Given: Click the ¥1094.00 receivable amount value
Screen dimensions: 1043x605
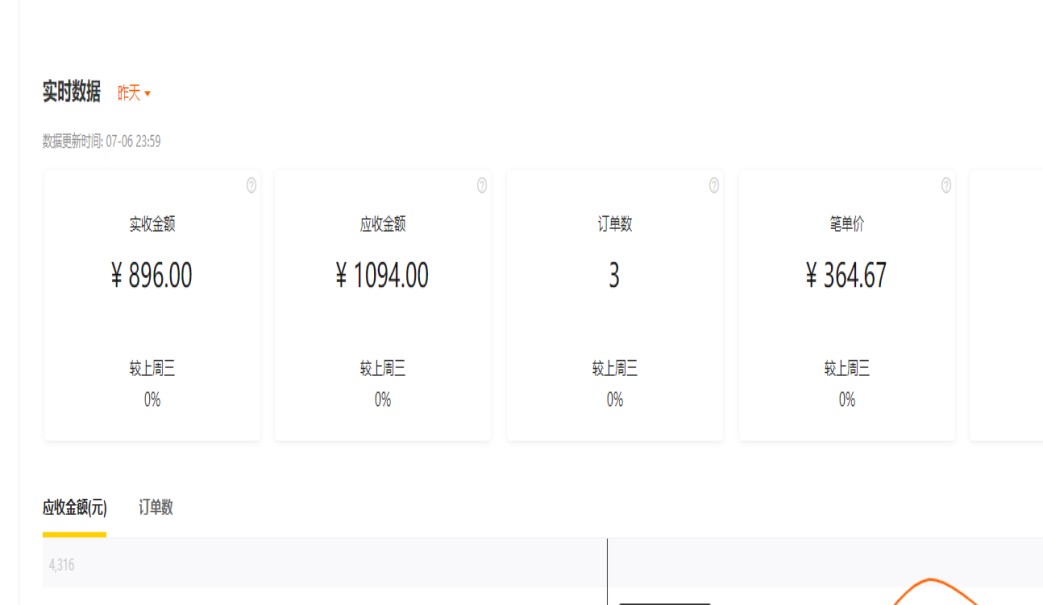Looking at the screenshot, I should (x=382, y=276).
